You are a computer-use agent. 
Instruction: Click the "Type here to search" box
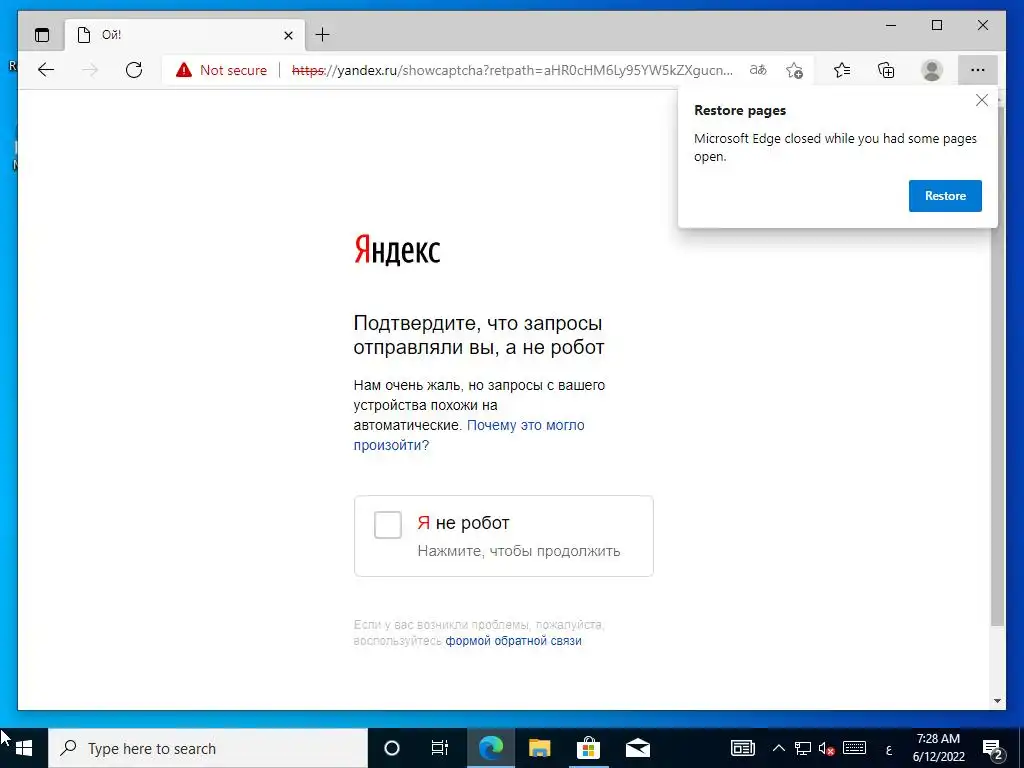(208, 748)
